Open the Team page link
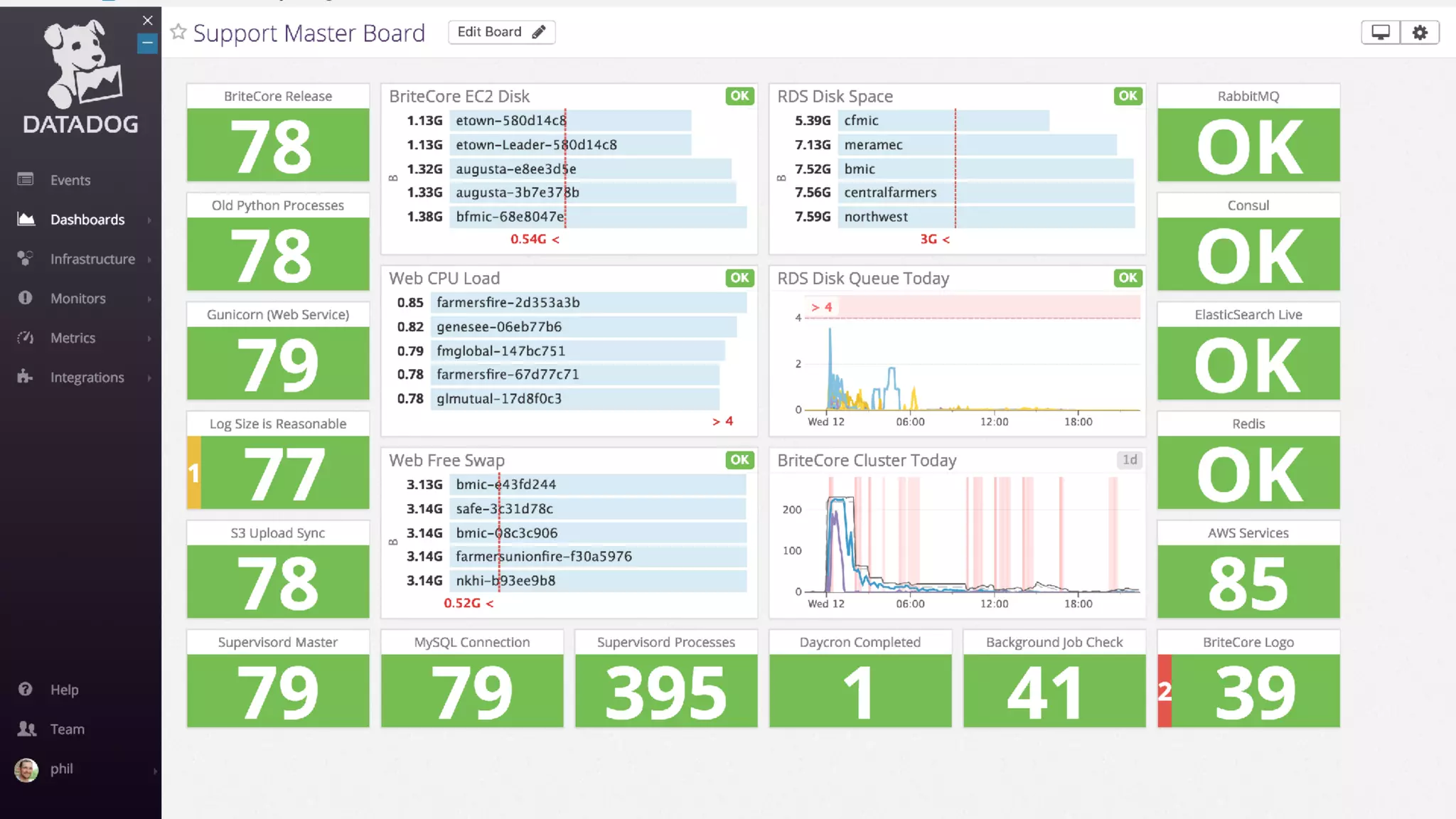The height and width of the screenshot is (819, 1456). point(67,729)
